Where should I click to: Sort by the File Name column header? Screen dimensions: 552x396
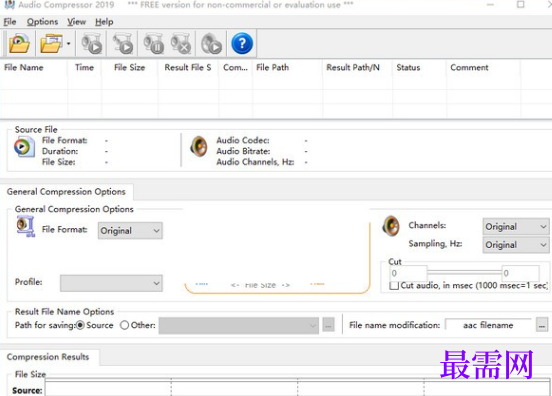pos(34,68)
